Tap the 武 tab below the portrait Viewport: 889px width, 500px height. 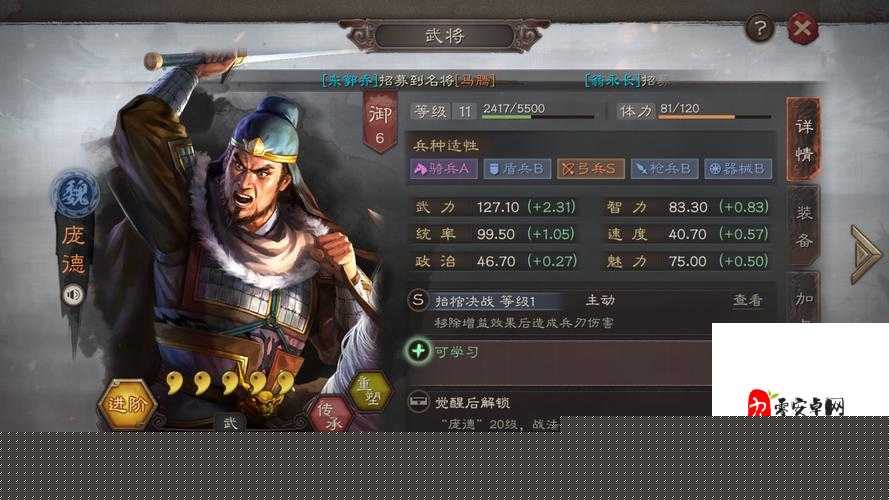pos(230,422)
